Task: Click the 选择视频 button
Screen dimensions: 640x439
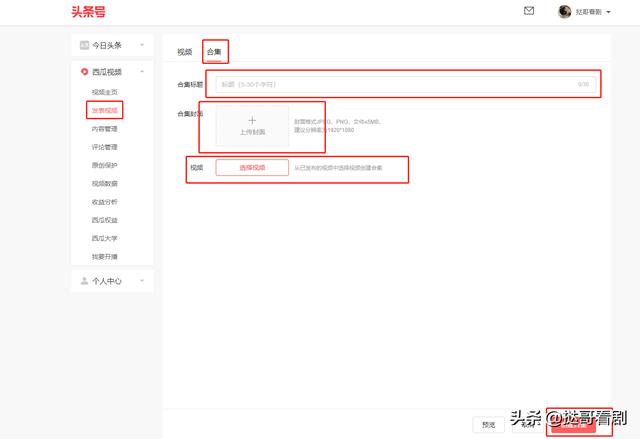Action: 252,168
